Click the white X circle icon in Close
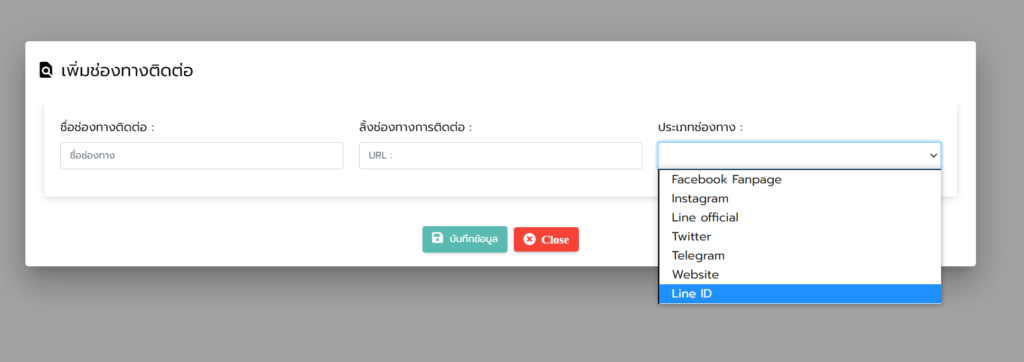The height and width of the screenshot is (362, 1024). coord(530,239)
